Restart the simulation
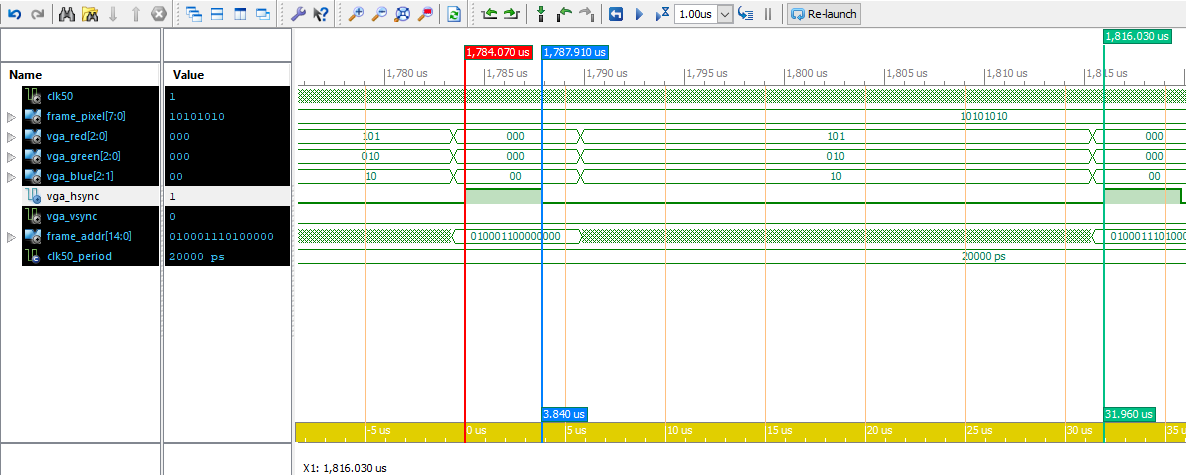 tap(616, 14)
